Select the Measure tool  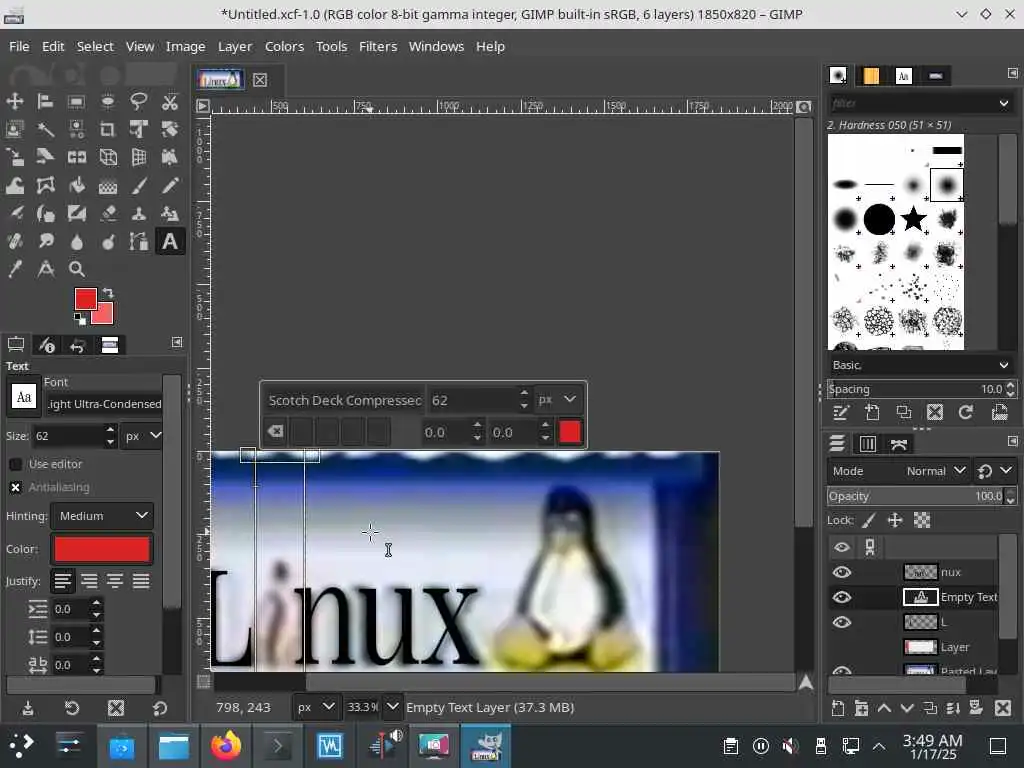pos(45,269)
